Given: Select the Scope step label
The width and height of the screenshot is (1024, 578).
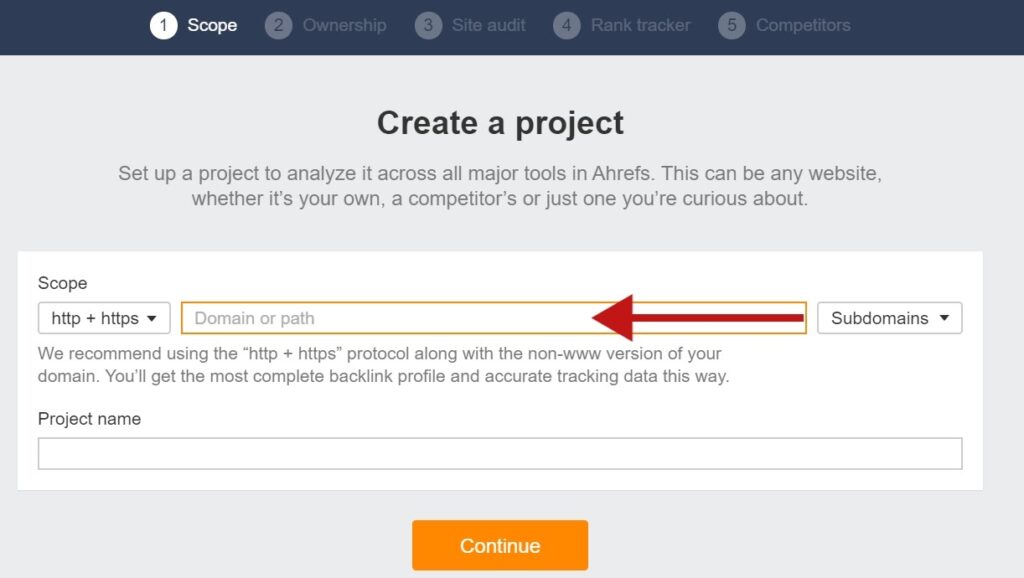Looking at the screenshot, I should (x=212, y=25).
